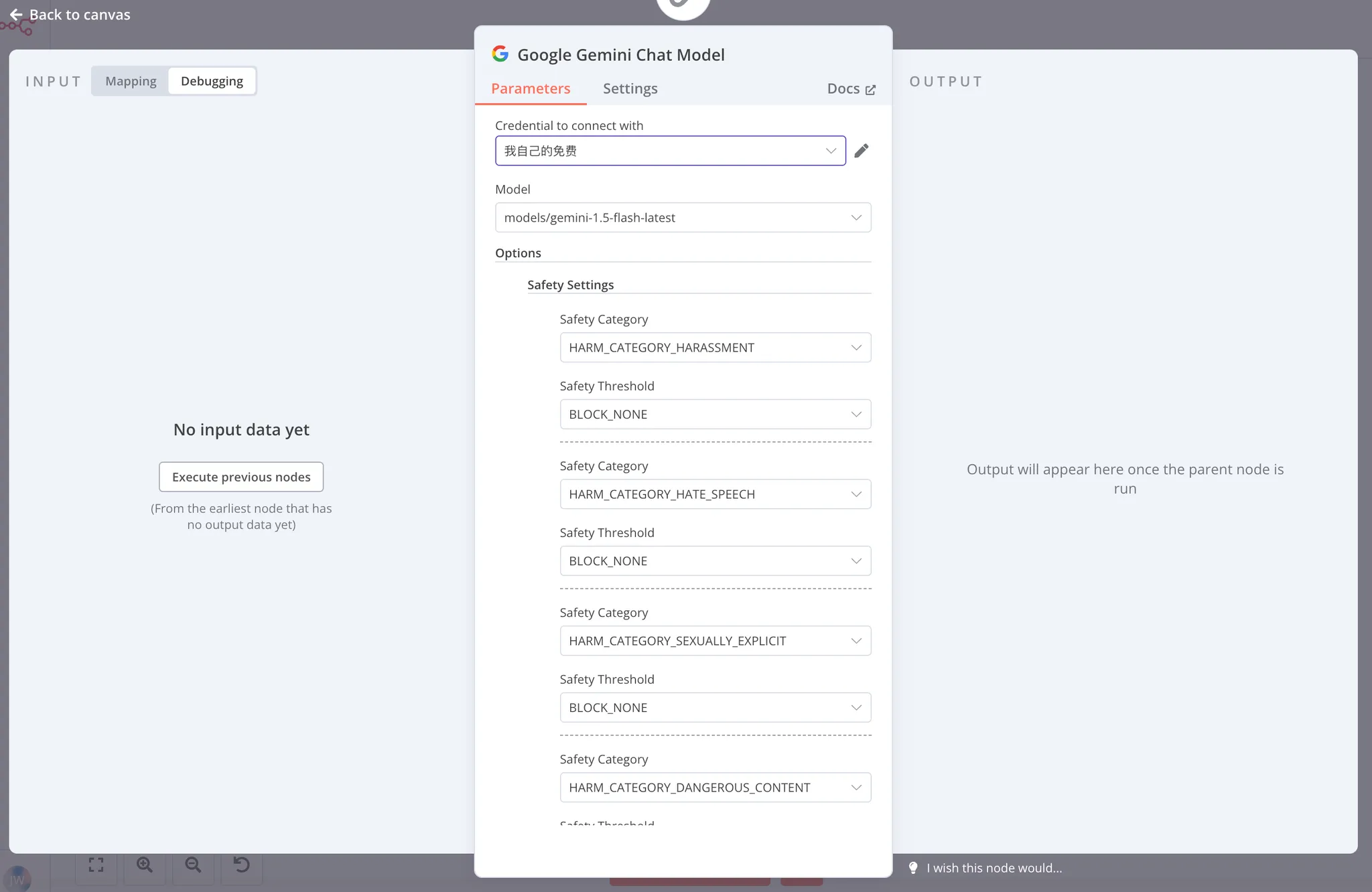Click the zoom out magnifier icon
1372x892 pixels.
point(193,865)
